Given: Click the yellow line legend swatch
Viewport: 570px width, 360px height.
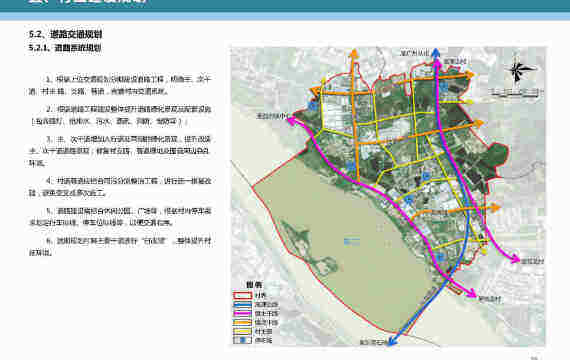Looking at the screenshot, I should click(242, 331).
